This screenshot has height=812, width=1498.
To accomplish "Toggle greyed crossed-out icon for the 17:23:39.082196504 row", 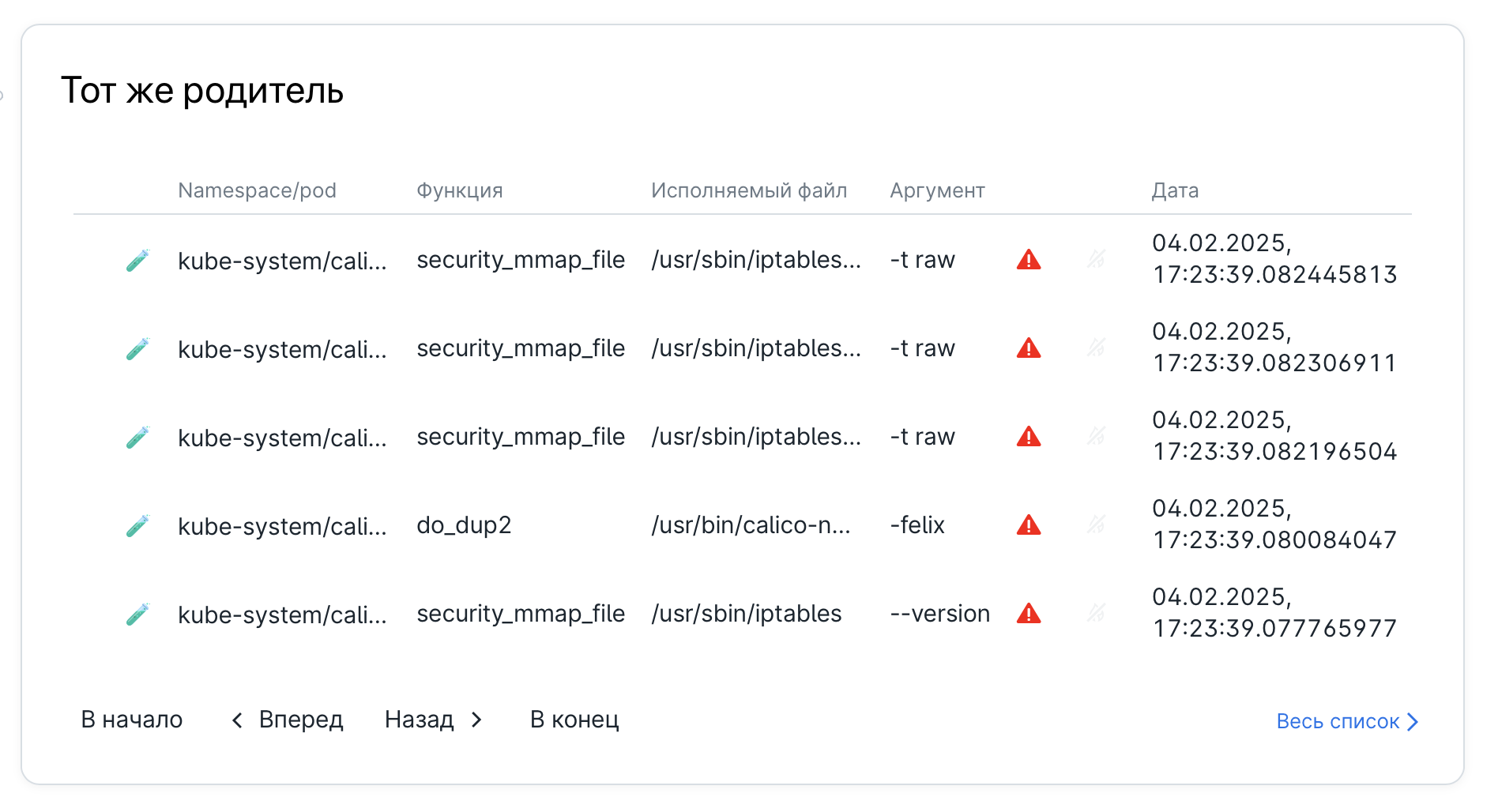I will (1096, 436).
